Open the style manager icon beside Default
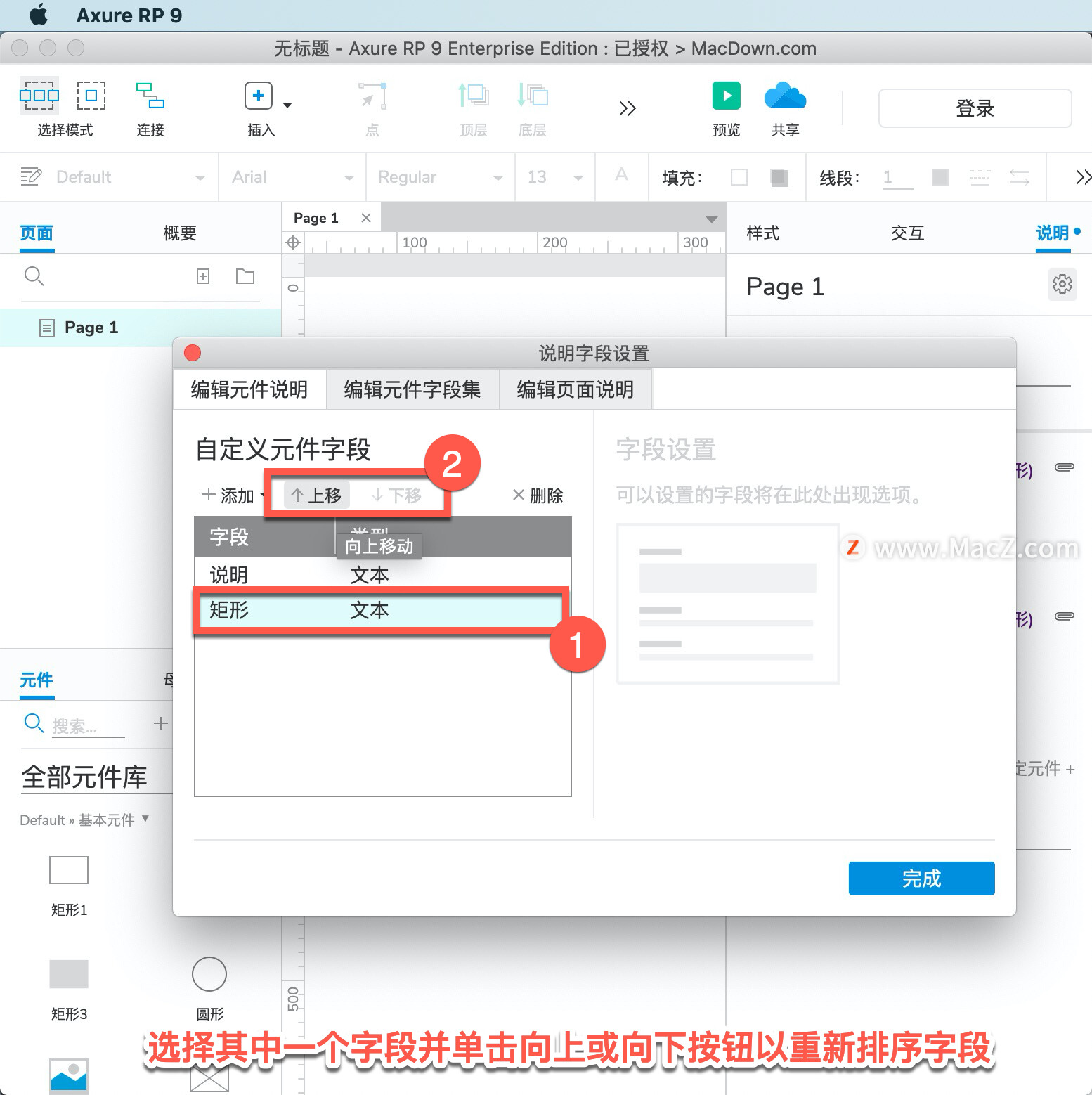 click(x=31, y=176)
